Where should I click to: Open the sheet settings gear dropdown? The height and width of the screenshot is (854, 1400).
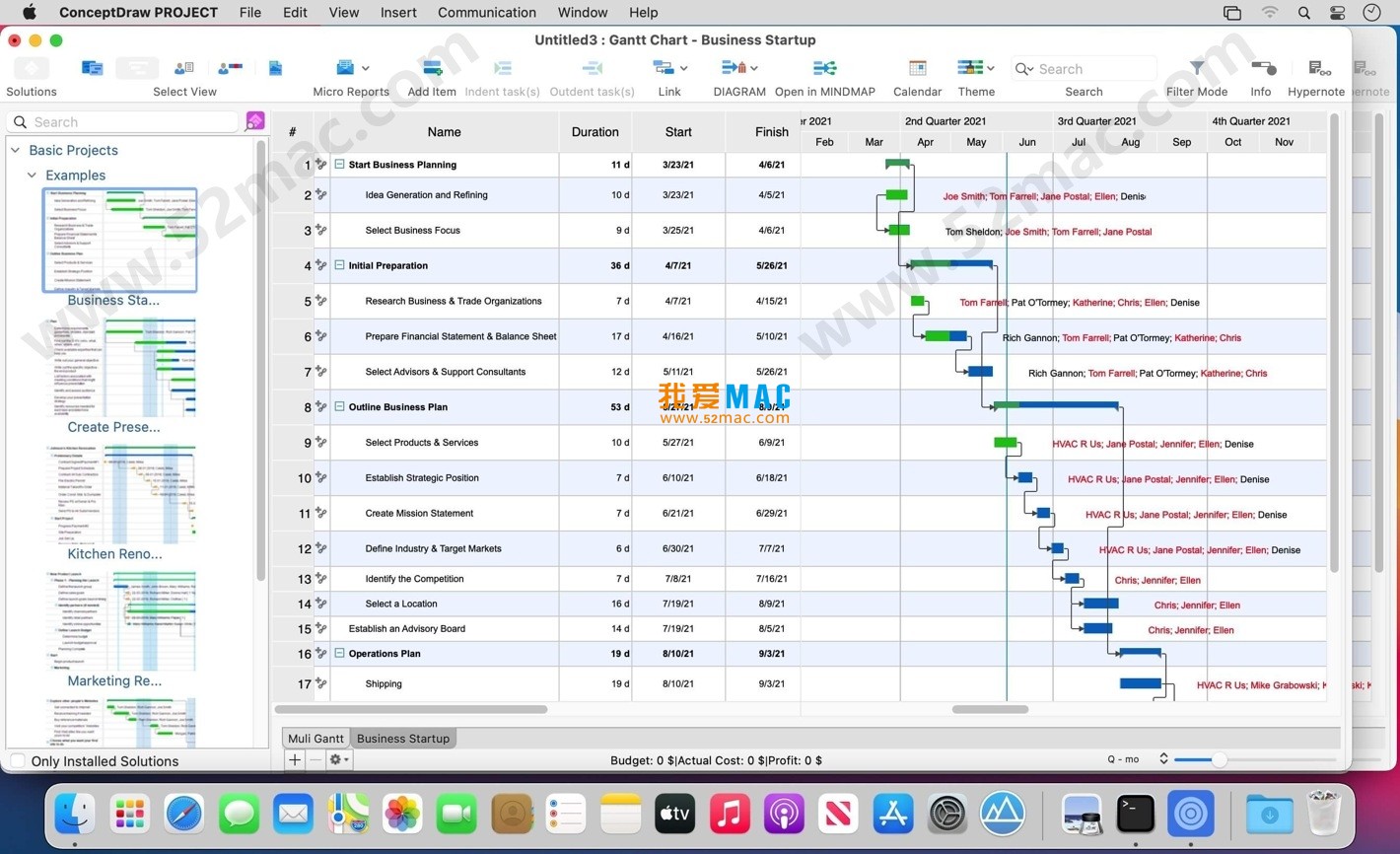339,759
